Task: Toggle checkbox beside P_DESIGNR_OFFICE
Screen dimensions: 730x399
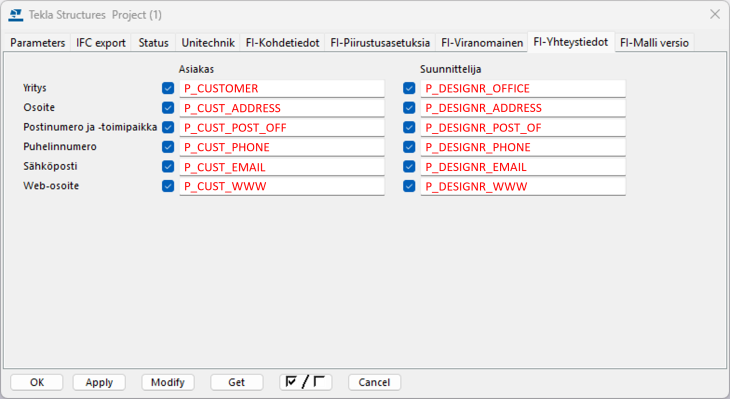Action: [409, 88]
